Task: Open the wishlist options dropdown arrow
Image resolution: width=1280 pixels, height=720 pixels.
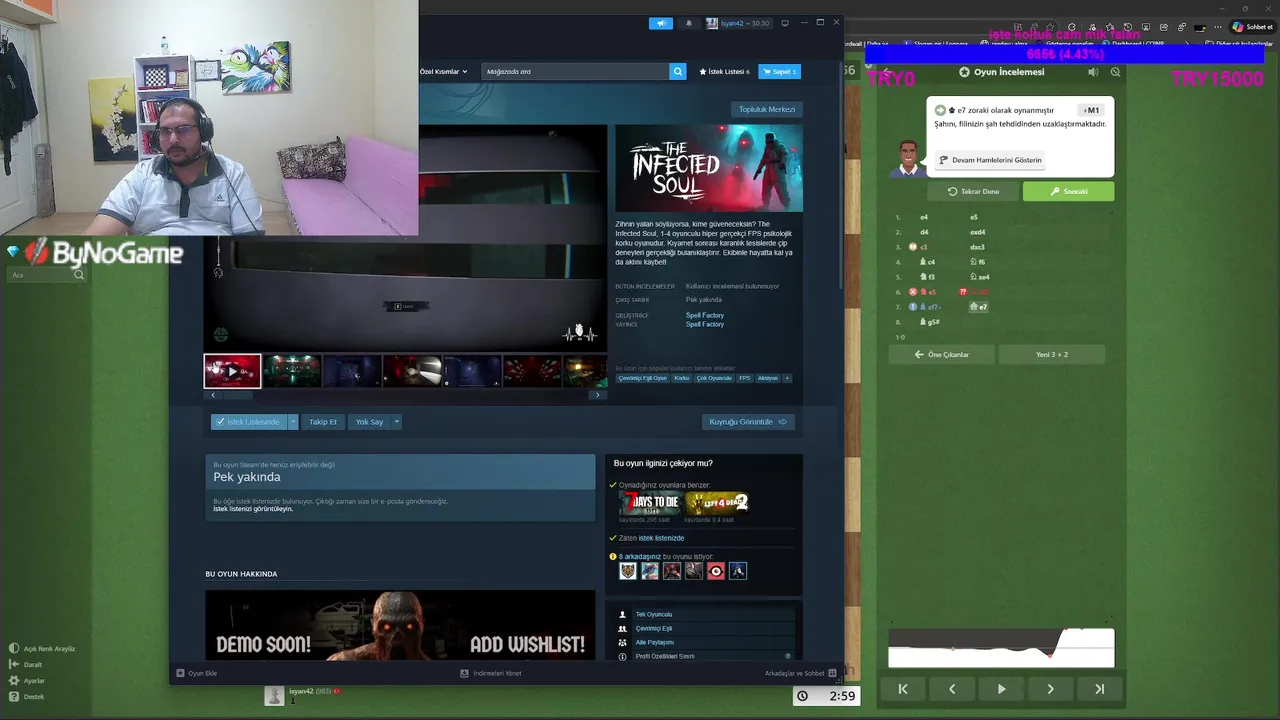Action: point(293,422)
